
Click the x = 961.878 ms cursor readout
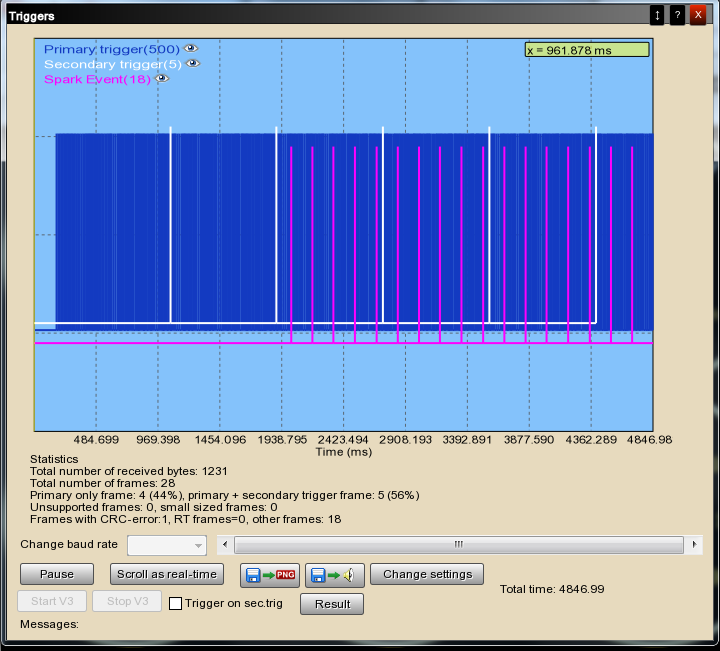coord(587,50)
